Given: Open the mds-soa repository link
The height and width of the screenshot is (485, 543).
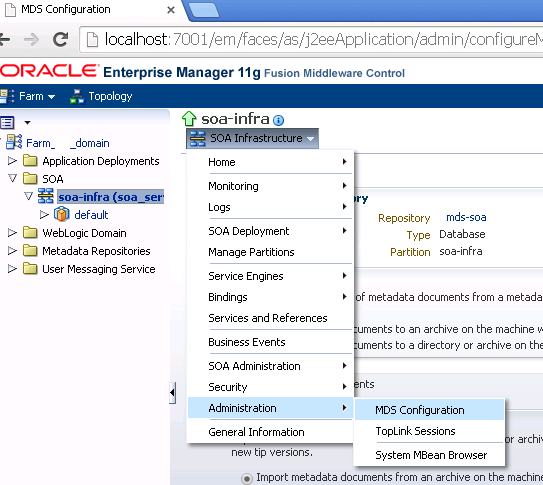Looking at the screenshot, I should click(x=466, y=217).
